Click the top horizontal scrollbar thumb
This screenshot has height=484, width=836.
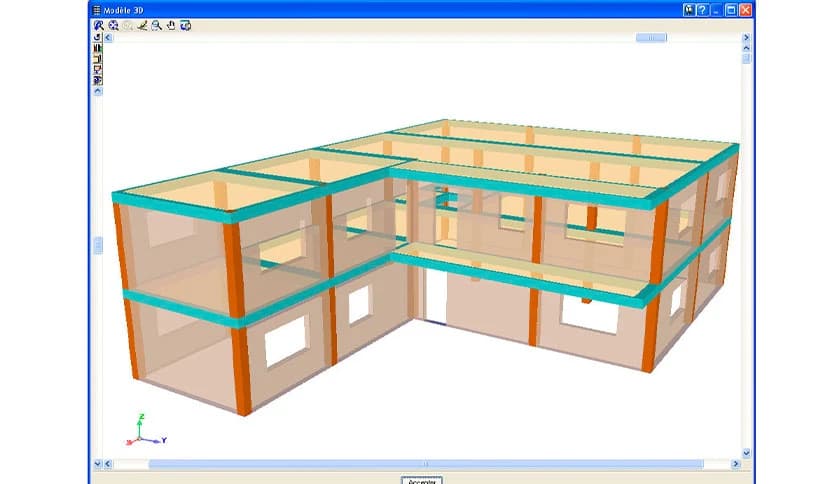tap(651, 38)
